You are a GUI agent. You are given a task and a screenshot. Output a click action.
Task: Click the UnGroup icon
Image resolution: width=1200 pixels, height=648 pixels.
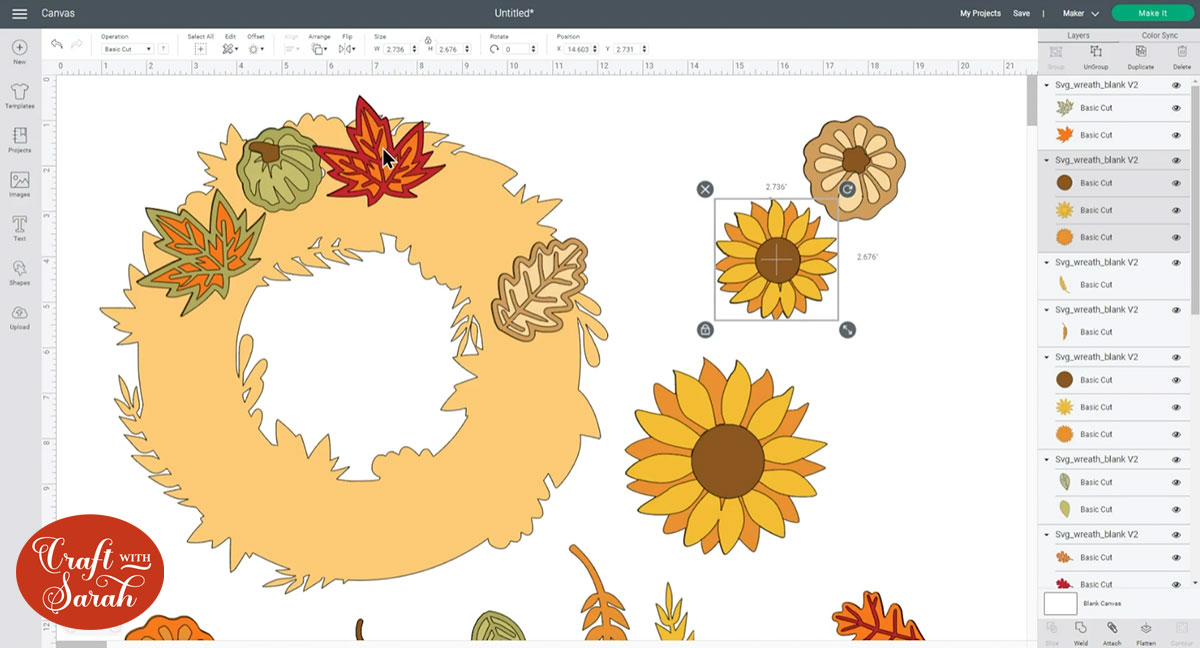pyautogui.click(x=1096, y=56)
